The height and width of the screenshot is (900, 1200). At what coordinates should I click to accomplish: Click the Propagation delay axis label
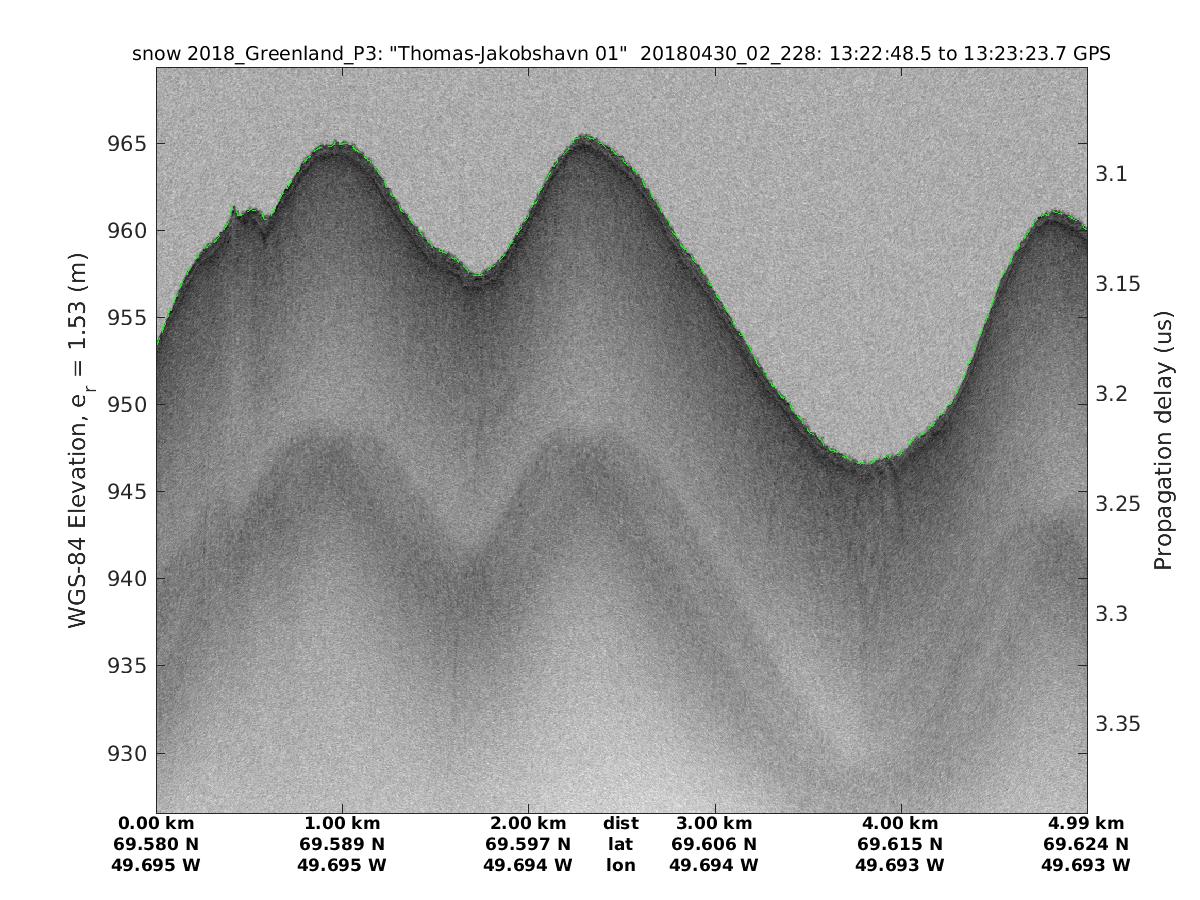coord(1162,440)
